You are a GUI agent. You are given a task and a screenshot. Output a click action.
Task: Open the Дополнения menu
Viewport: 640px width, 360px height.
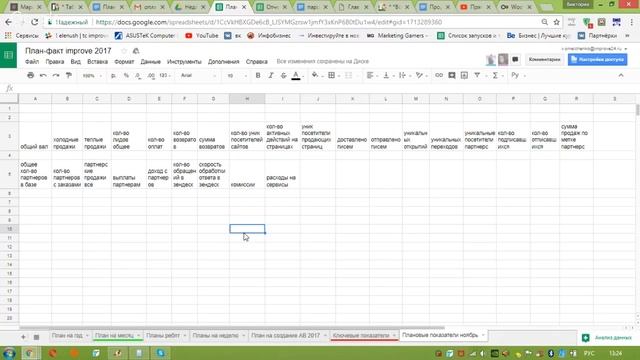pos(224,62)
